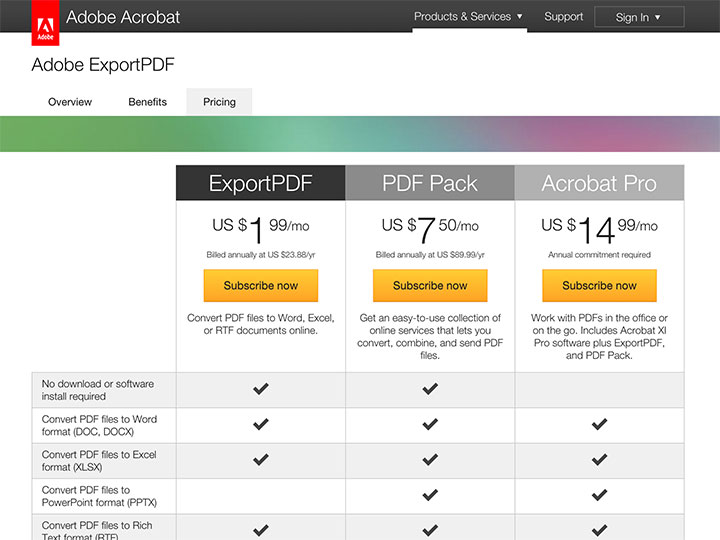The width and height of the screenshot is (720, 540).
Task: Click ExportPDF description about Word, Excel, RTF
Action: (261, 324)
